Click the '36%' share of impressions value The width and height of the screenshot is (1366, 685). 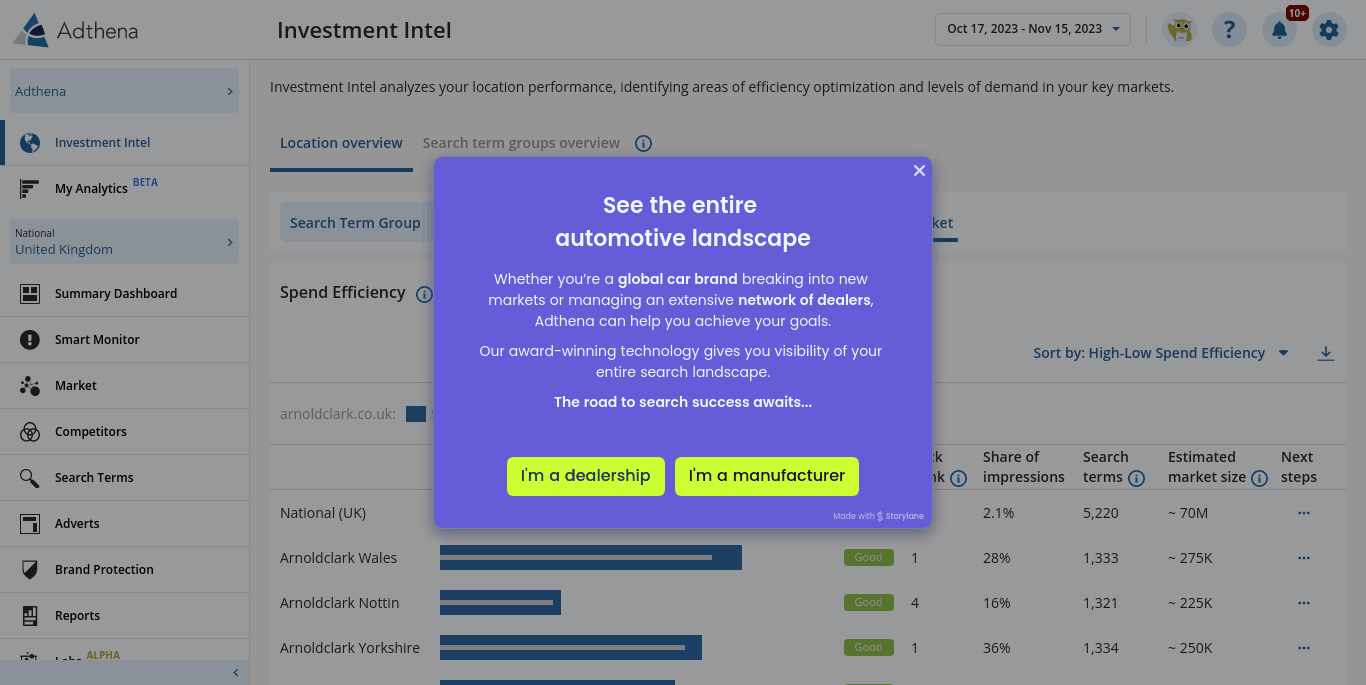[997, 648]
